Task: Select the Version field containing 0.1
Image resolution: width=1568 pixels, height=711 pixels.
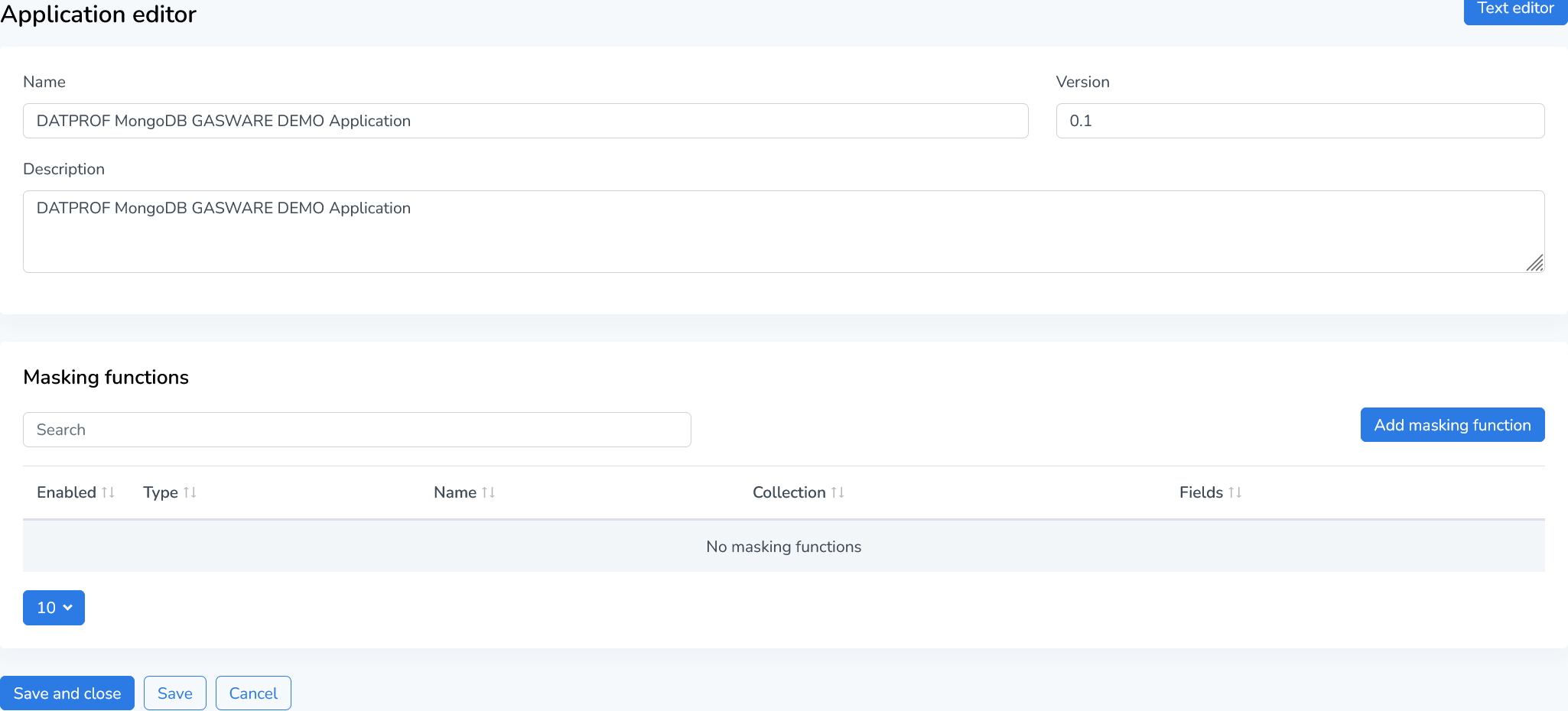Action: click(x=1299, y=120)
